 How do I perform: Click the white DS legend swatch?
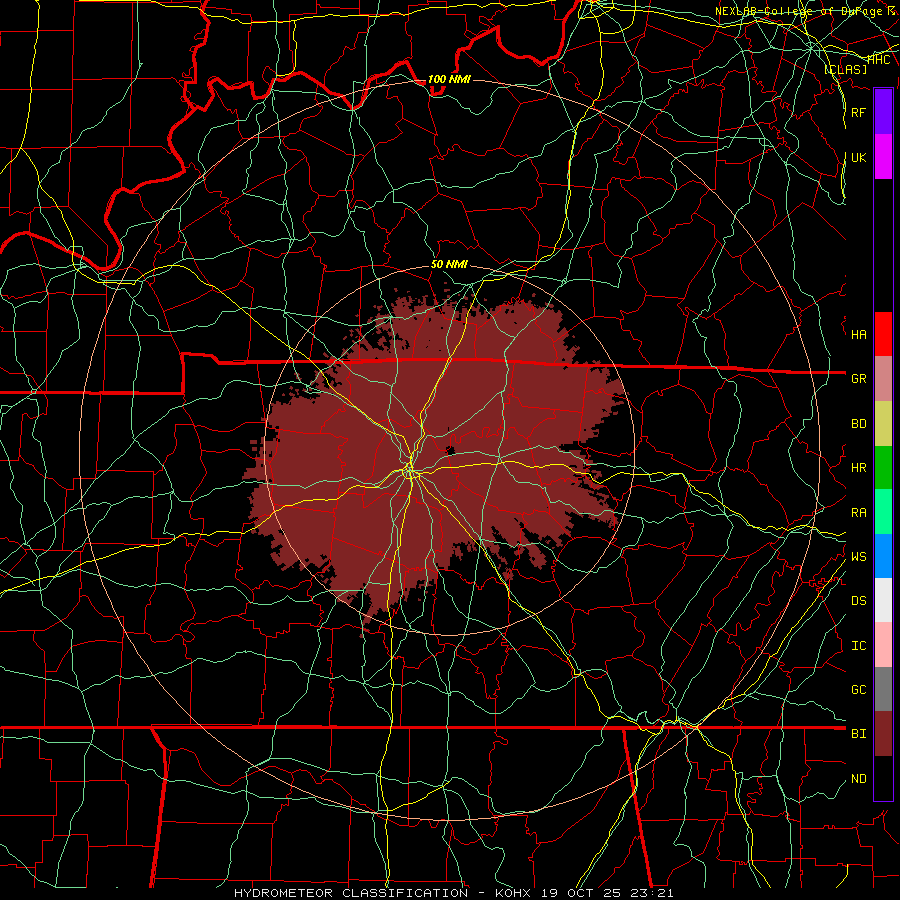tap(883, 600)
